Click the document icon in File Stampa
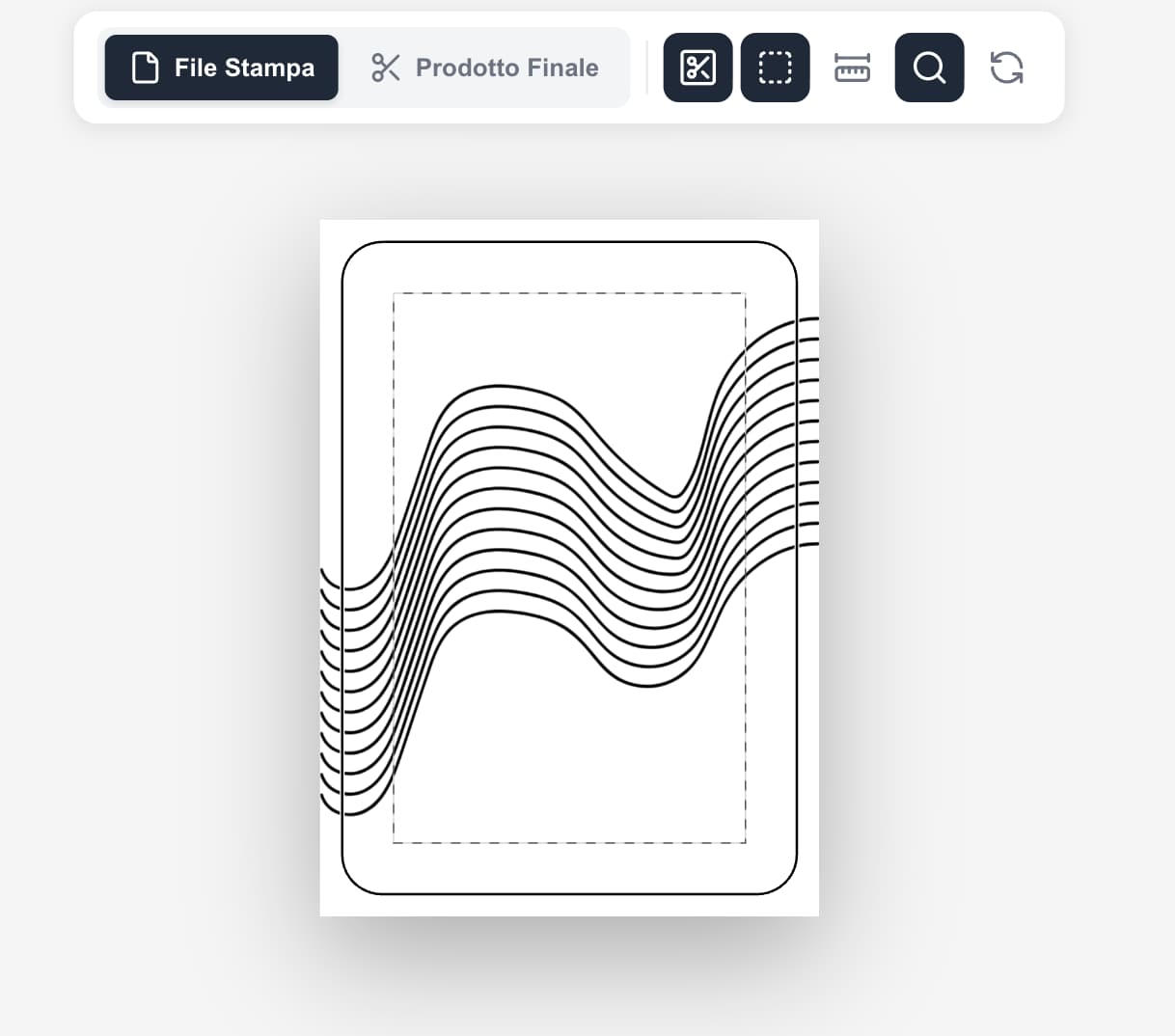Viewport: 1175px width, 1036px height. [x=145, y=68]
